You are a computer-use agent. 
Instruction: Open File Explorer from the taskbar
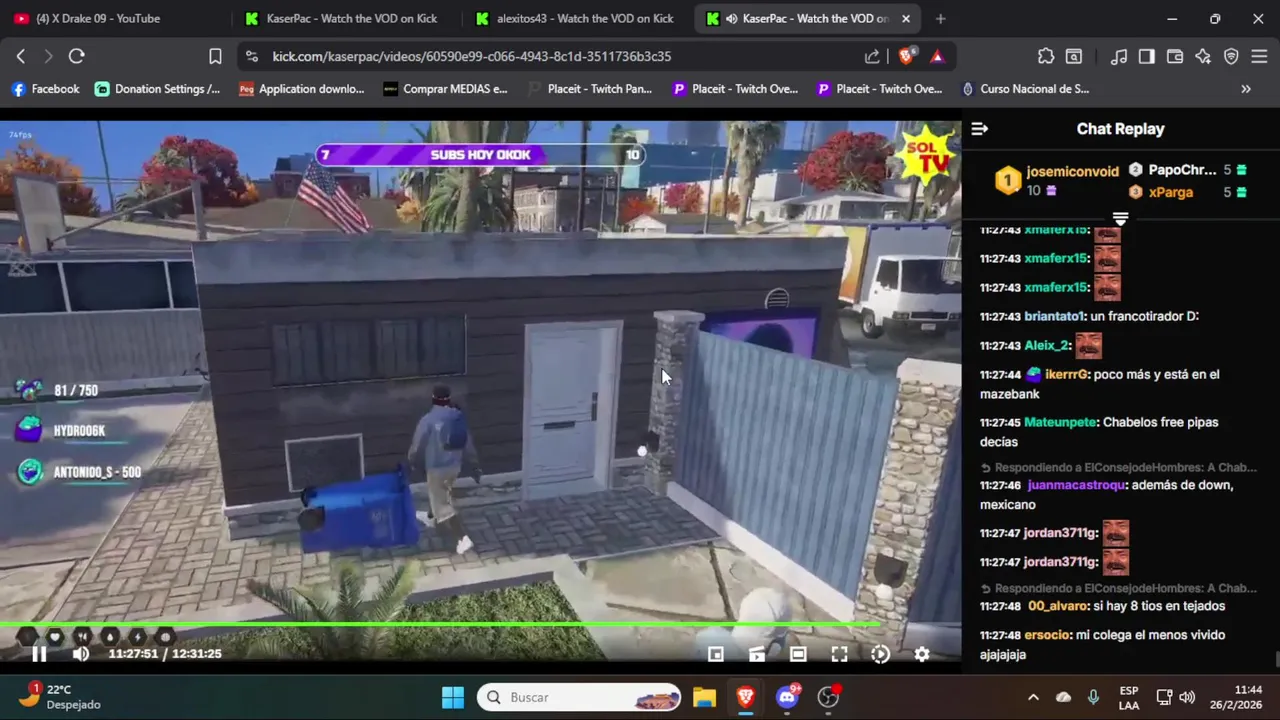[x=705, y=697]
